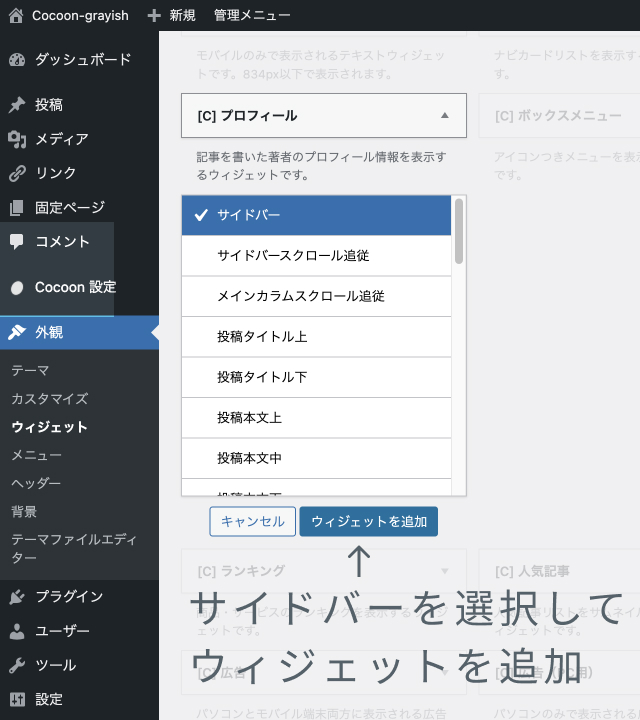The width and height of the screenshot is (640, 720).
Task: Open the 設定 menu label
Action: tap(49, 699)
